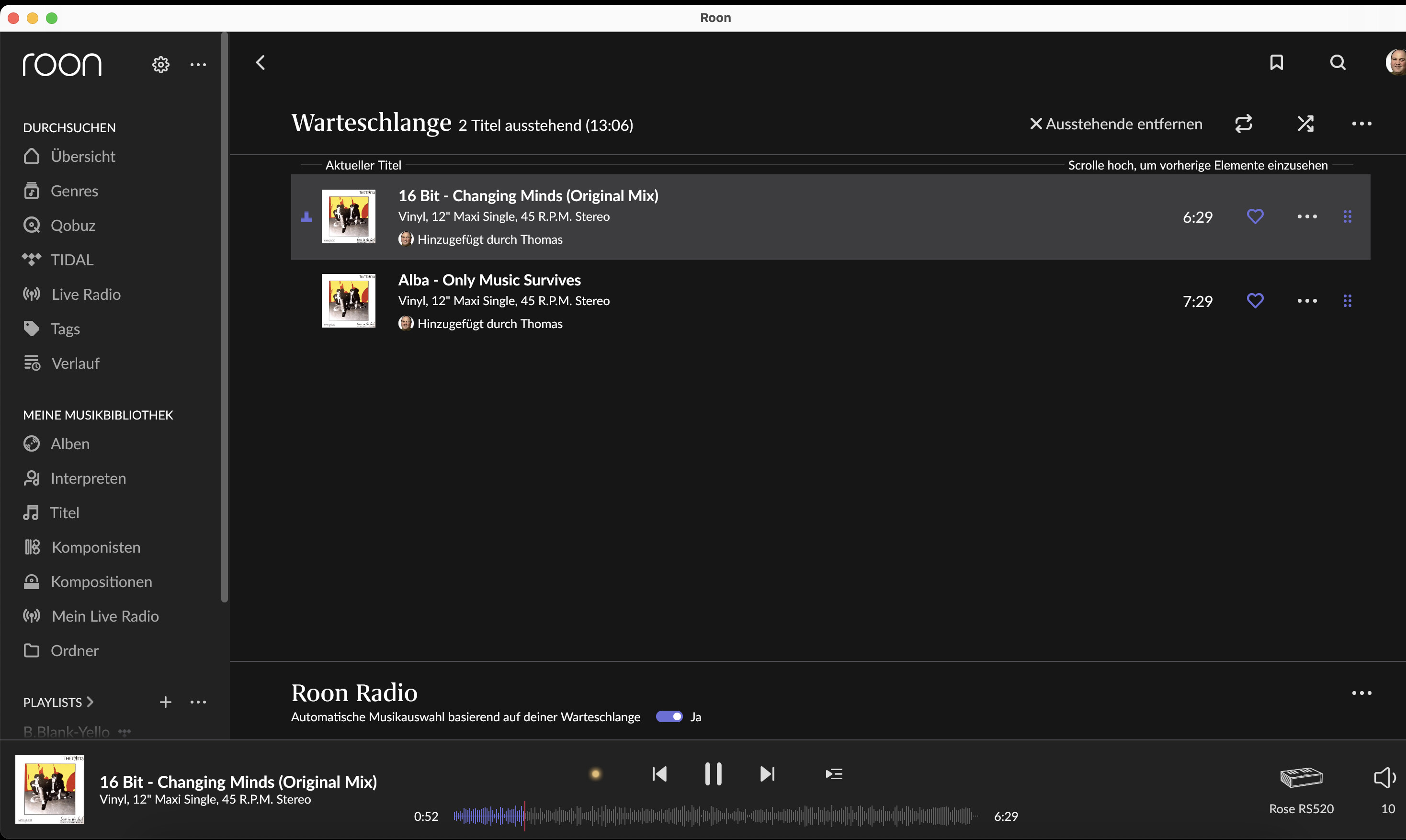Open more options for Alba track
Image resolution: width=1406 pixels, height=840 pixels.
(x=1307, y=301)
